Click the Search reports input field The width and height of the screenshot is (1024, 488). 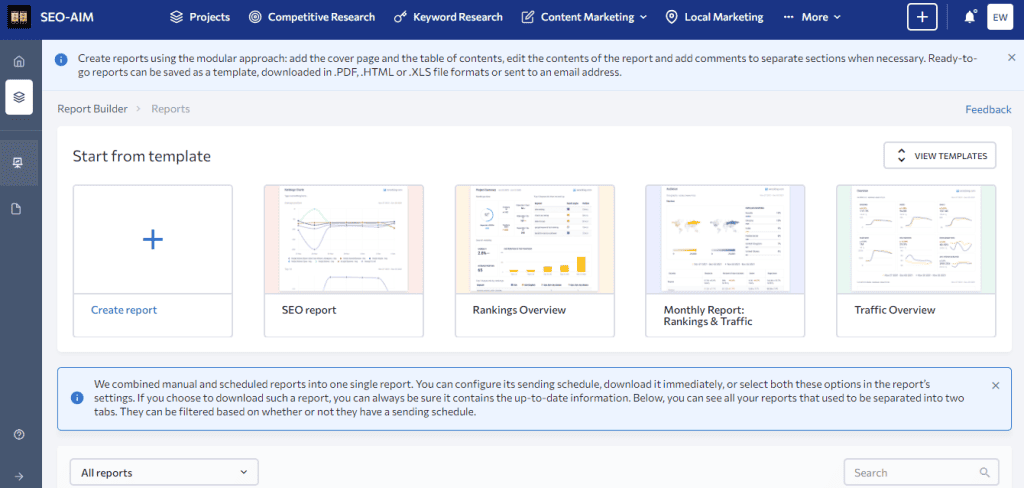point(921,472)
